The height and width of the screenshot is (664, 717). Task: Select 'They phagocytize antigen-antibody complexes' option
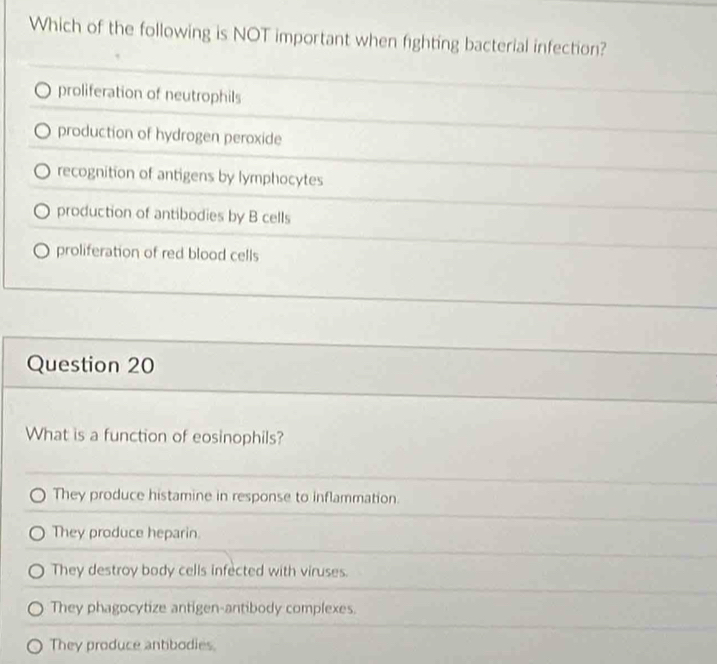click(x=36, y=609)
